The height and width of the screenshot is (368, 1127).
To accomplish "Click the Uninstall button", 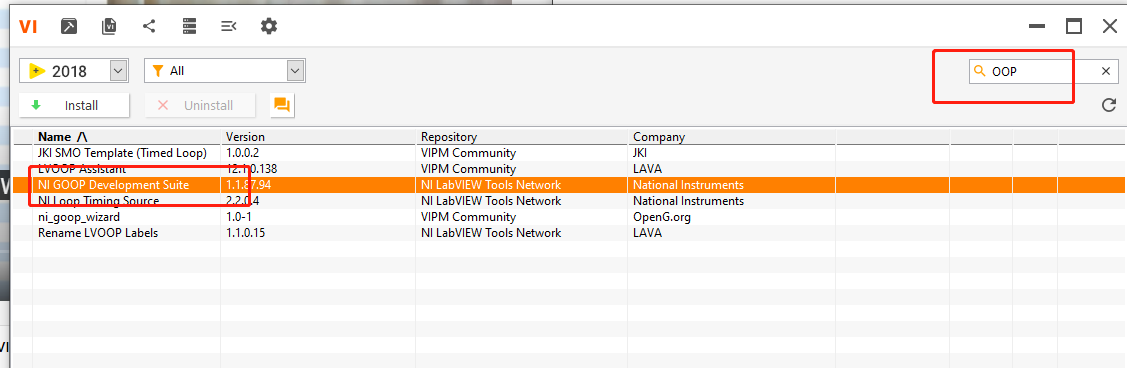I will [x=199, y=105].
